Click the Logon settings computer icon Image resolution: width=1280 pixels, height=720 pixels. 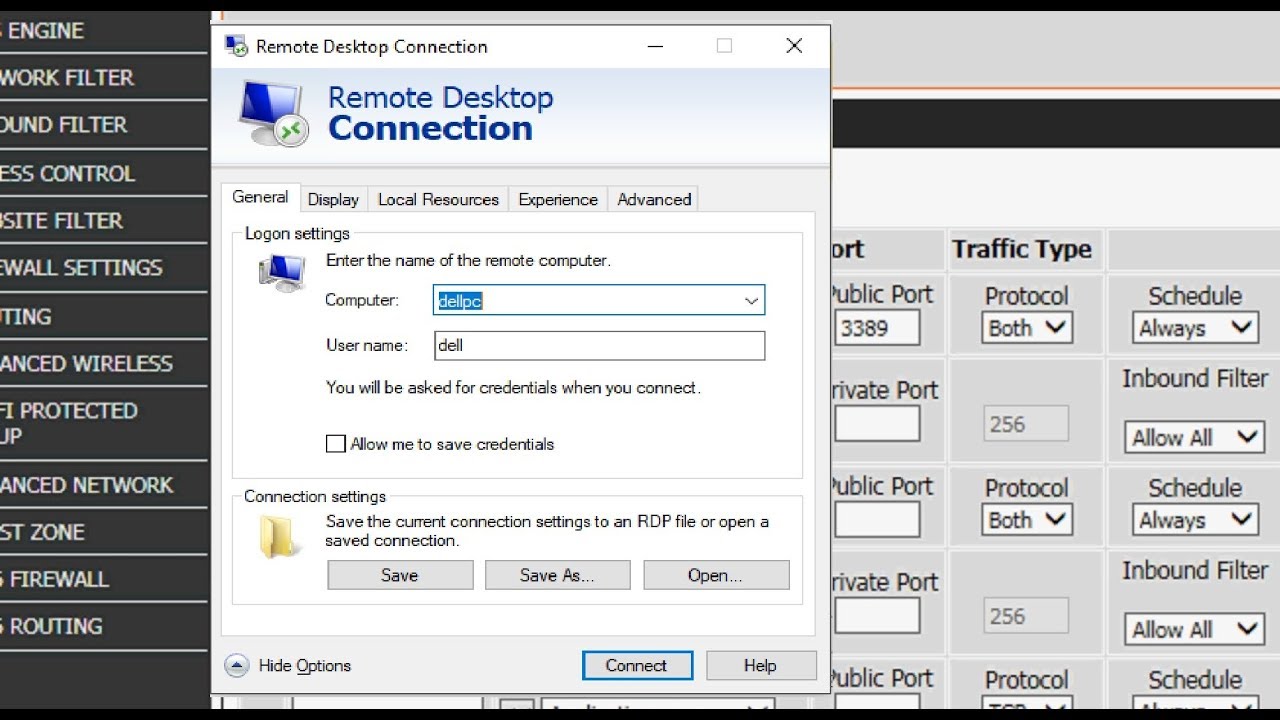tap(282, 272)
